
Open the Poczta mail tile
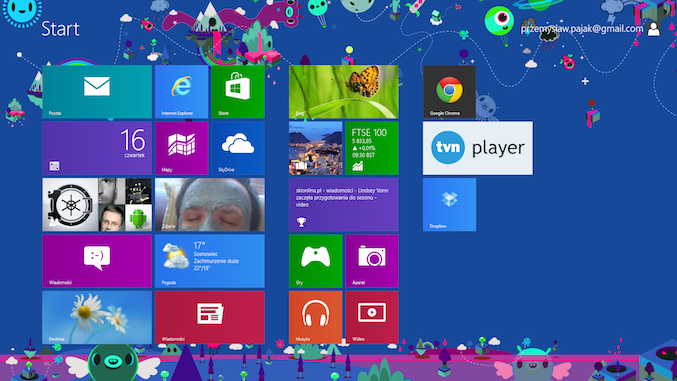[97, 92]
